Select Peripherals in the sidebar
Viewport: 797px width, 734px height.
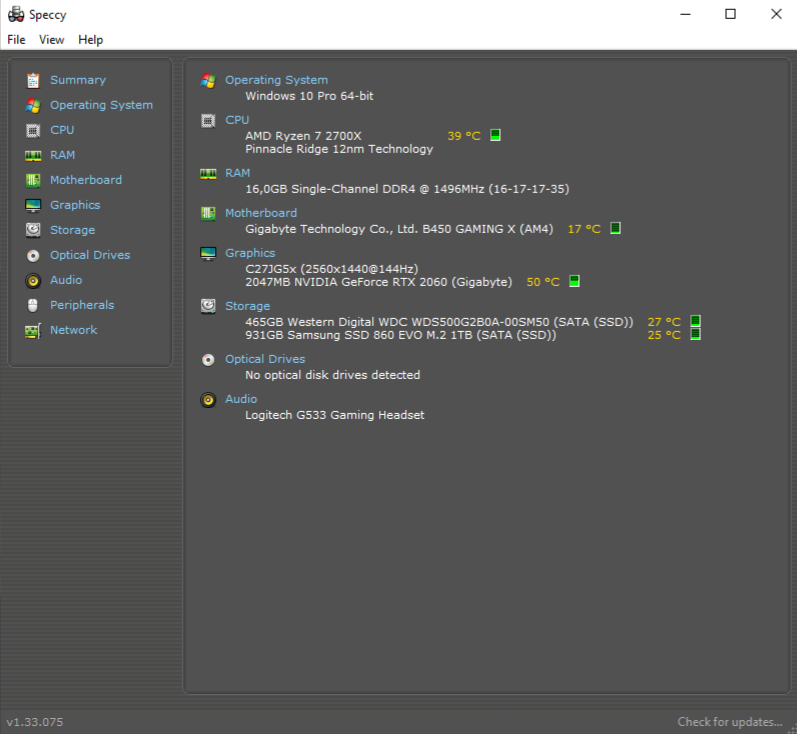[x=82, y=305]
